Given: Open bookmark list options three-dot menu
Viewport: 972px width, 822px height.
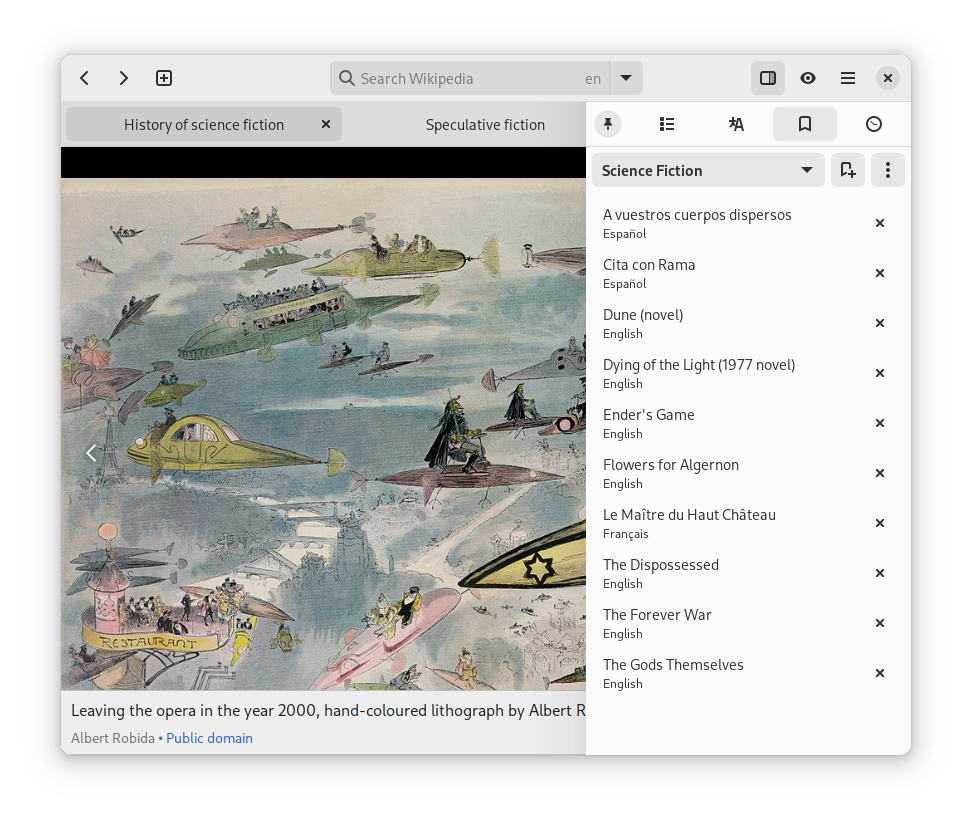Looking at the screenshot, I should (887, 170).
